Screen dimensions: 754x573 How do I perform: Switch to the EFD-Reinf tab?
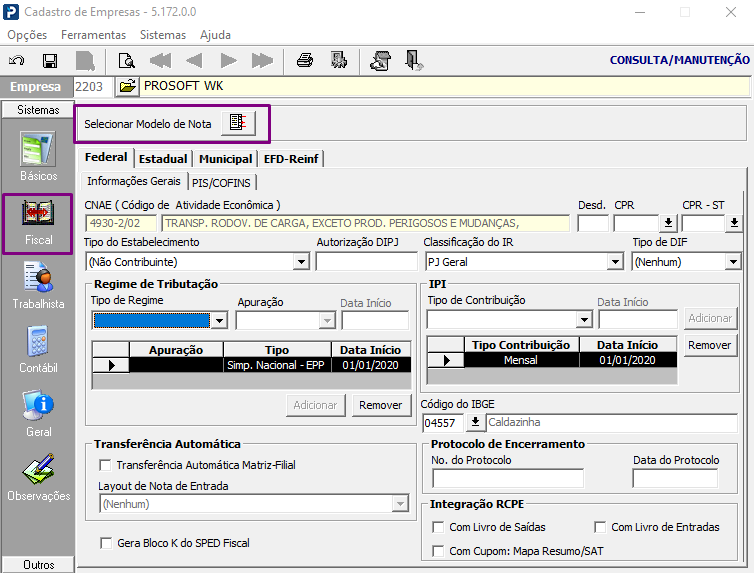[291, 159]
